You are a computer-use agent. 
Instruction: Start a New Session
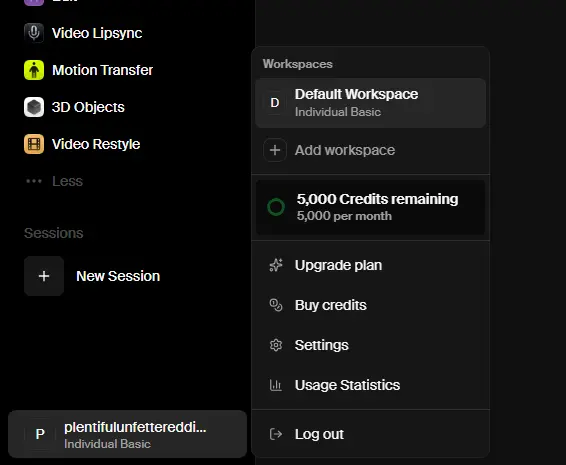92,276
